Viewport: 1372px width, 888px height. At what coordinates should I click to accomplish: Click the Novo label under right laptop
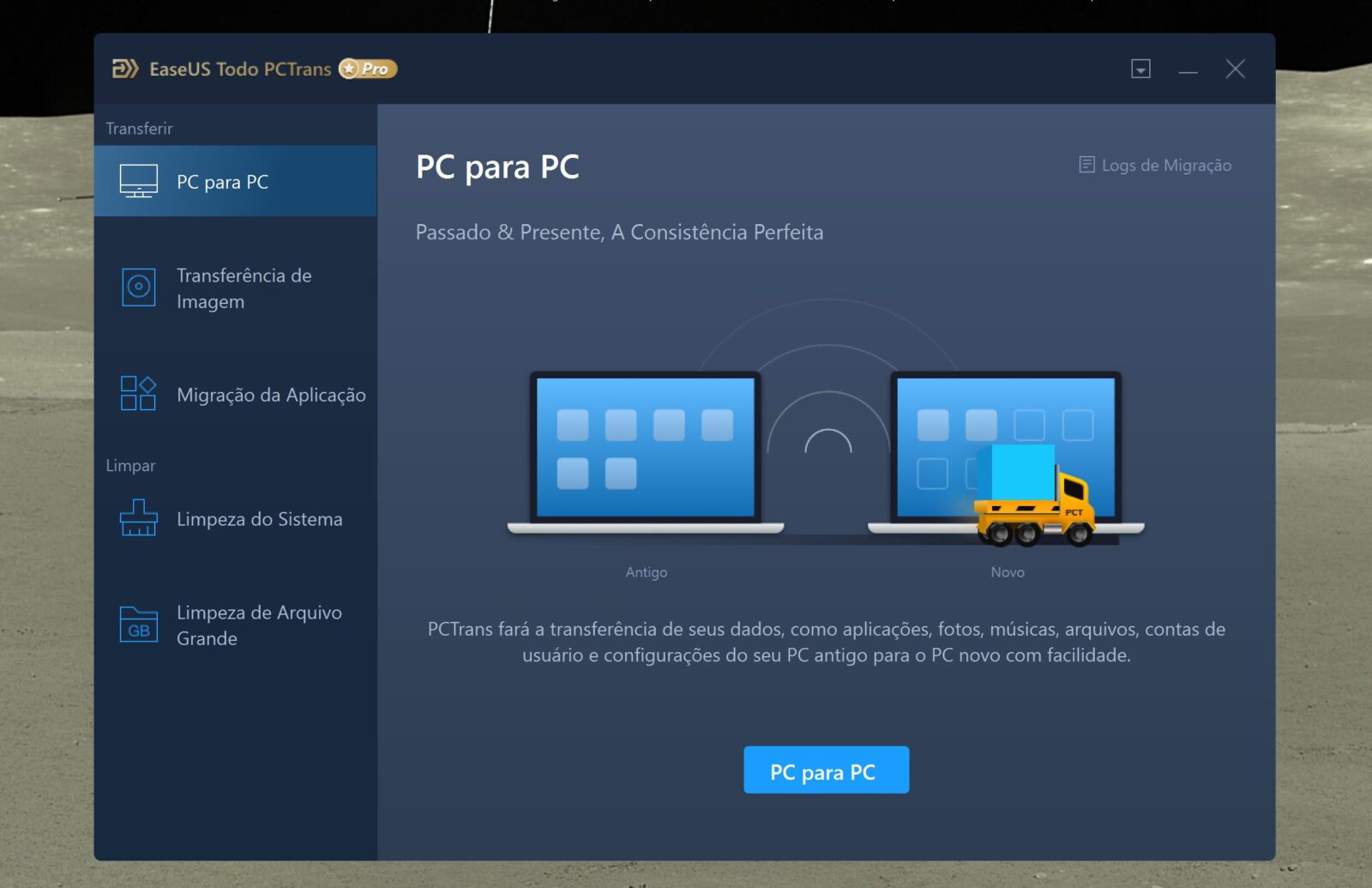click(x=1007, y=572)
